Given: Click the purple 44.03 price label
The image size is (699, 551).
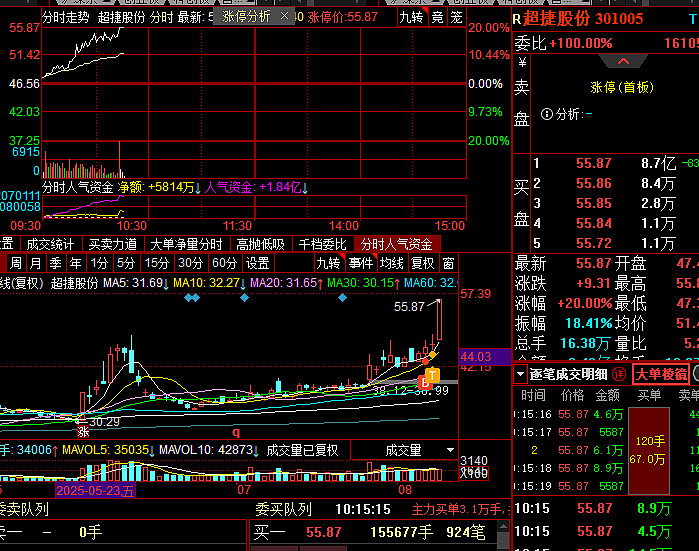Looking at the screenshot, I should (x=485, y=357).
